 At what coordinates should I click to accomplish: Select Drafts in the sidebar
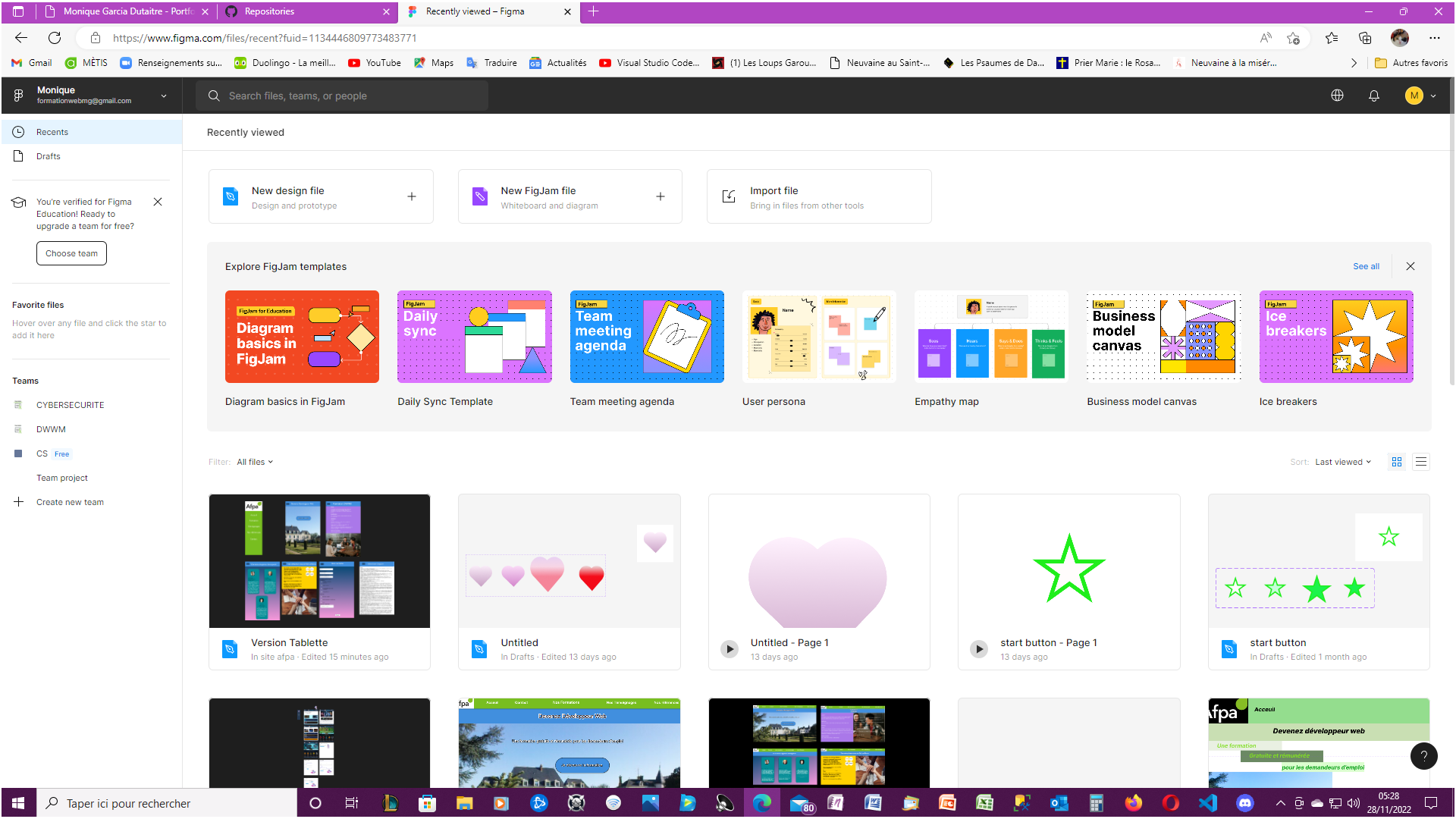pos(91,156)
